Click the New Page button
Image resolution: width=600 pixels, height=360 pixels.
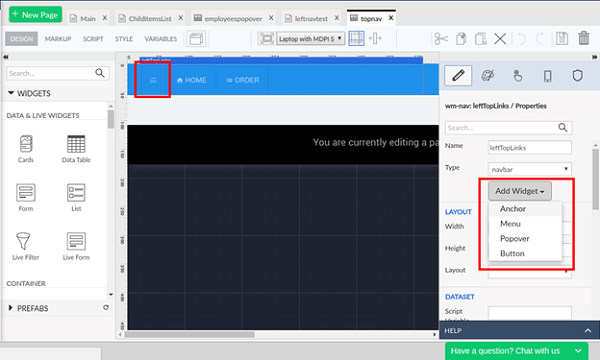[x=35, y=15]
